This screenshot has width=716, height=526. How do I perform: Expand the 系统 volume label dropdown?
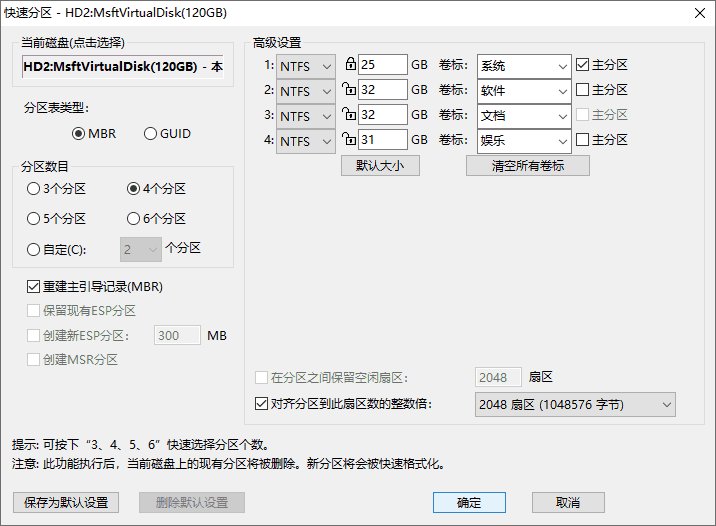click(563, 67)
